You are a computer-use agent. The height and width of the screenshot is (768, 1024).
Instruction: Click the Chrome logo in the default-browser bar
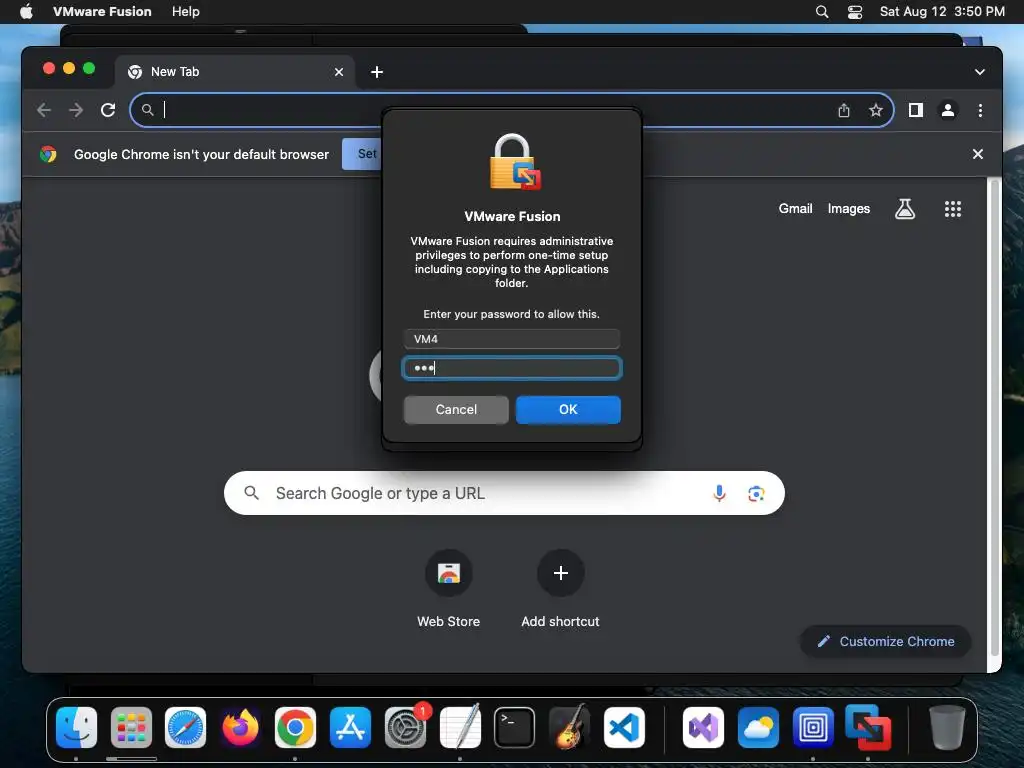click(x=48, y=154)
